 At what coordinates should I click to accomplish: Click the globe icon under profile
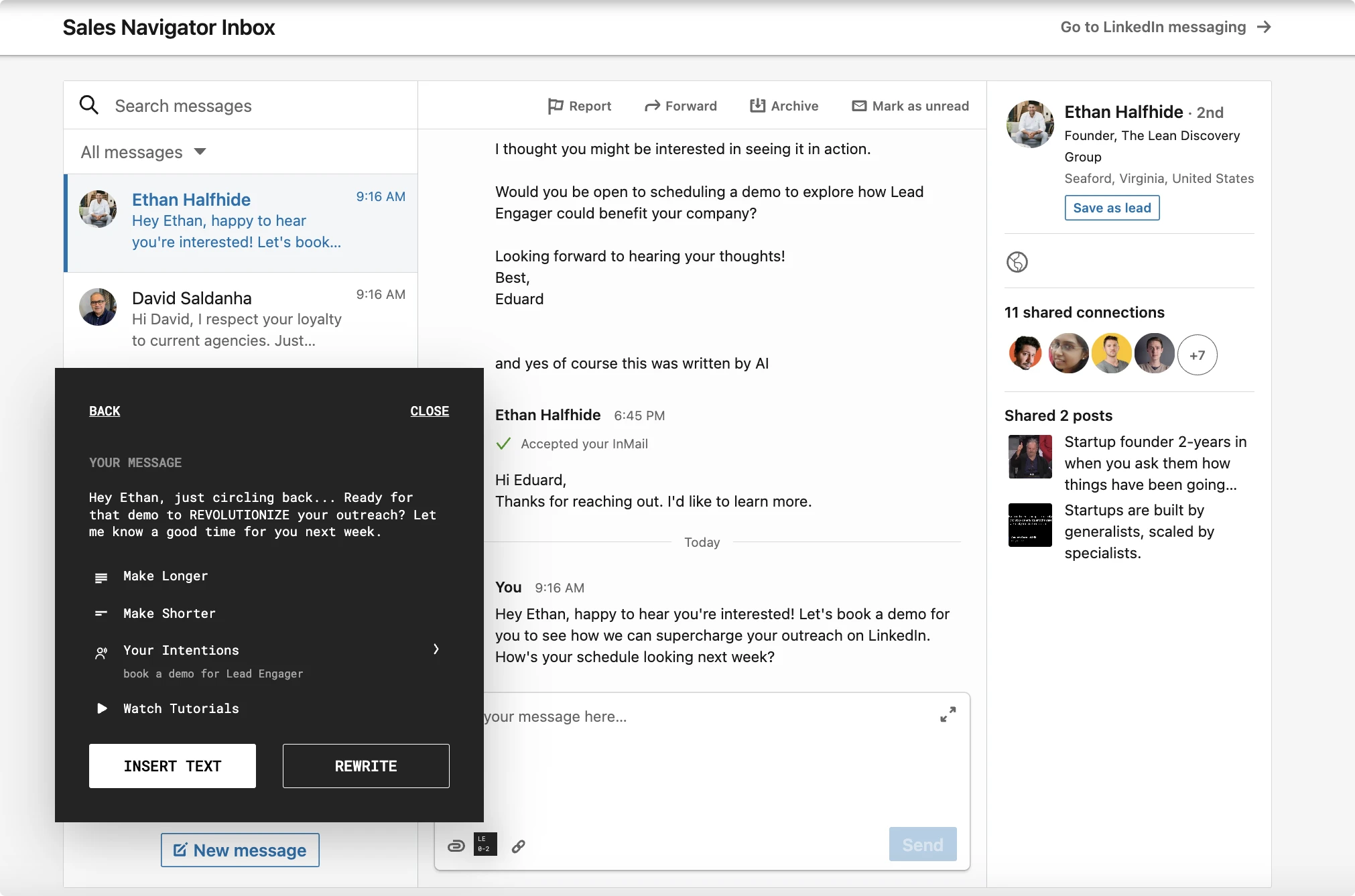(x=1017, y=262)
